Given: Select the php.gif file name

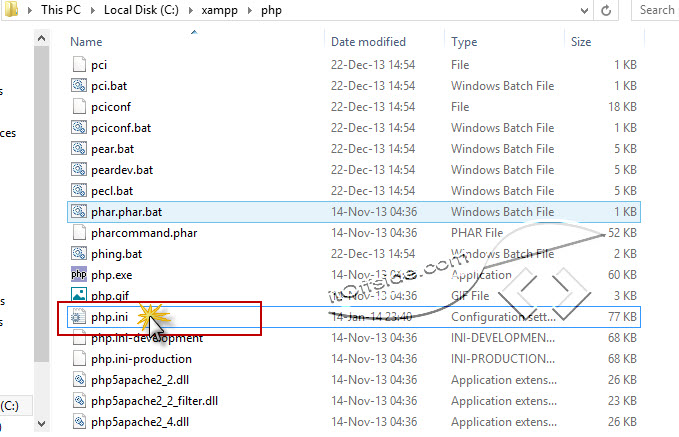Looking at the screenshot, I should 110,296.
